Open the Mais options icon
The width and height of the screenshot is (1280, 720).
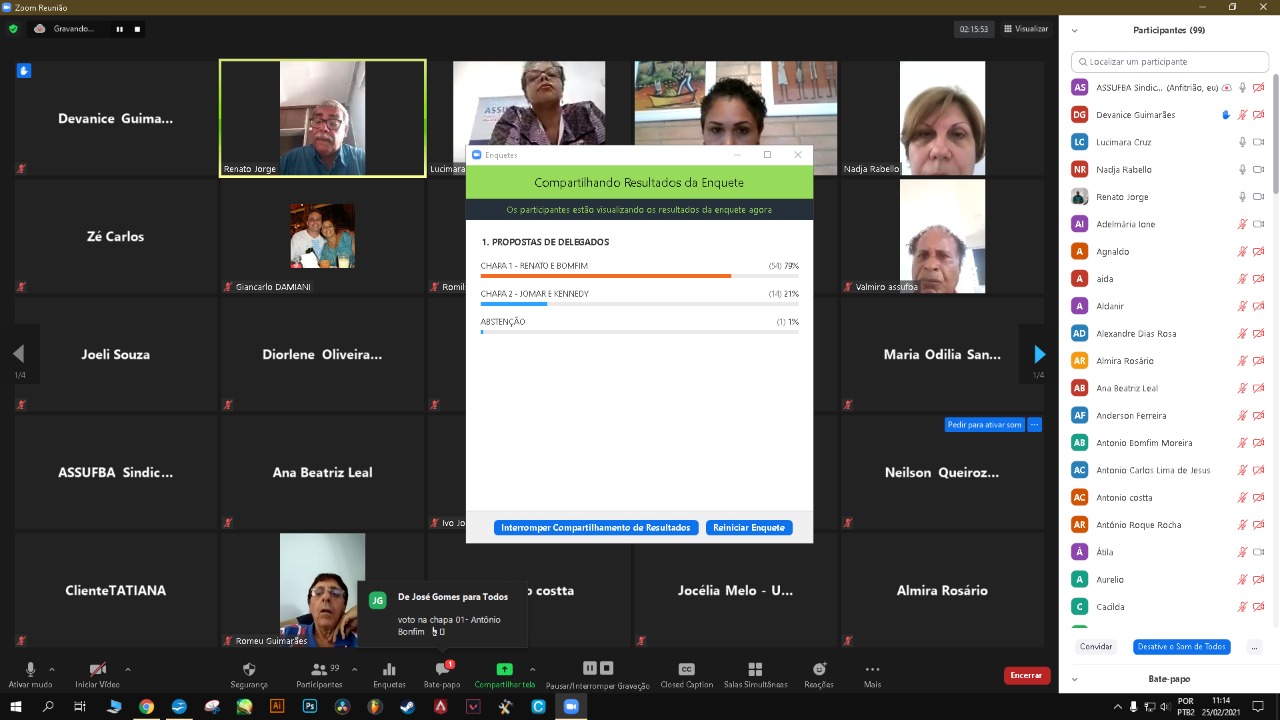coord(872,669)
